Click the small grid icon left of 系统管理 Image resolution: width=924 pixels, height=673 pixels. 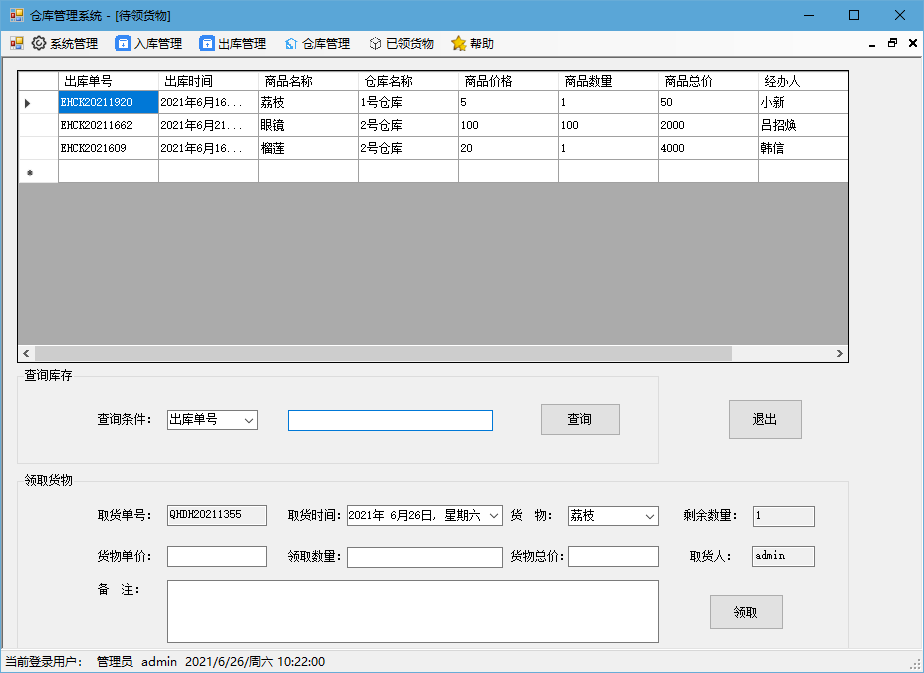pos(14,43)
